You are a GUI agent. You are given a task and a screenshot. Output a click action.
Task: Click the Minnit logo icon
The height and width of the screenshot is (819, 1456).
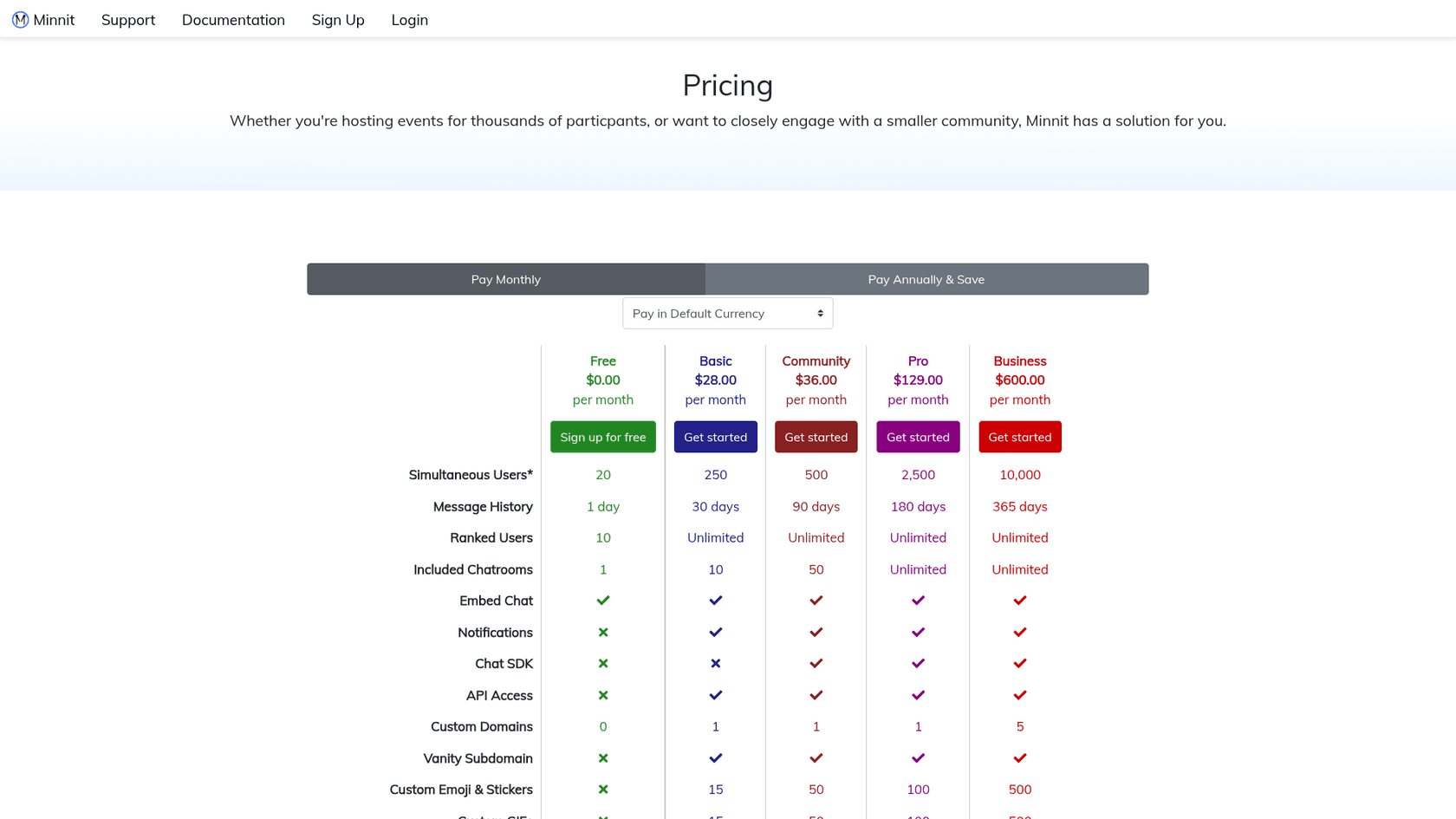[x=20, y=20]
